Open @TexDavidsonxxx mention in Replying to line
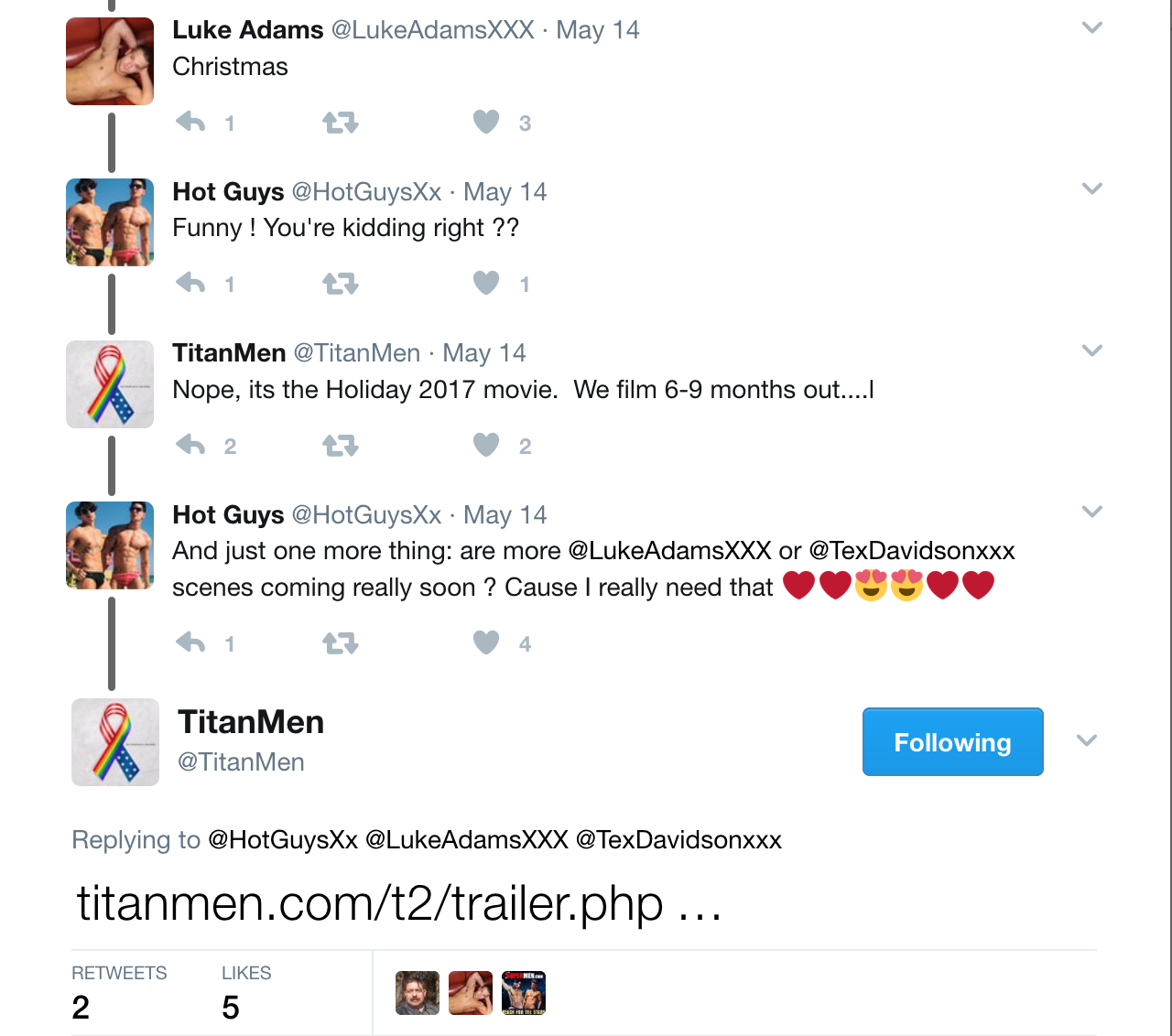The height and width of the screenshot is (1036, 1172). [x=678, y=840]
